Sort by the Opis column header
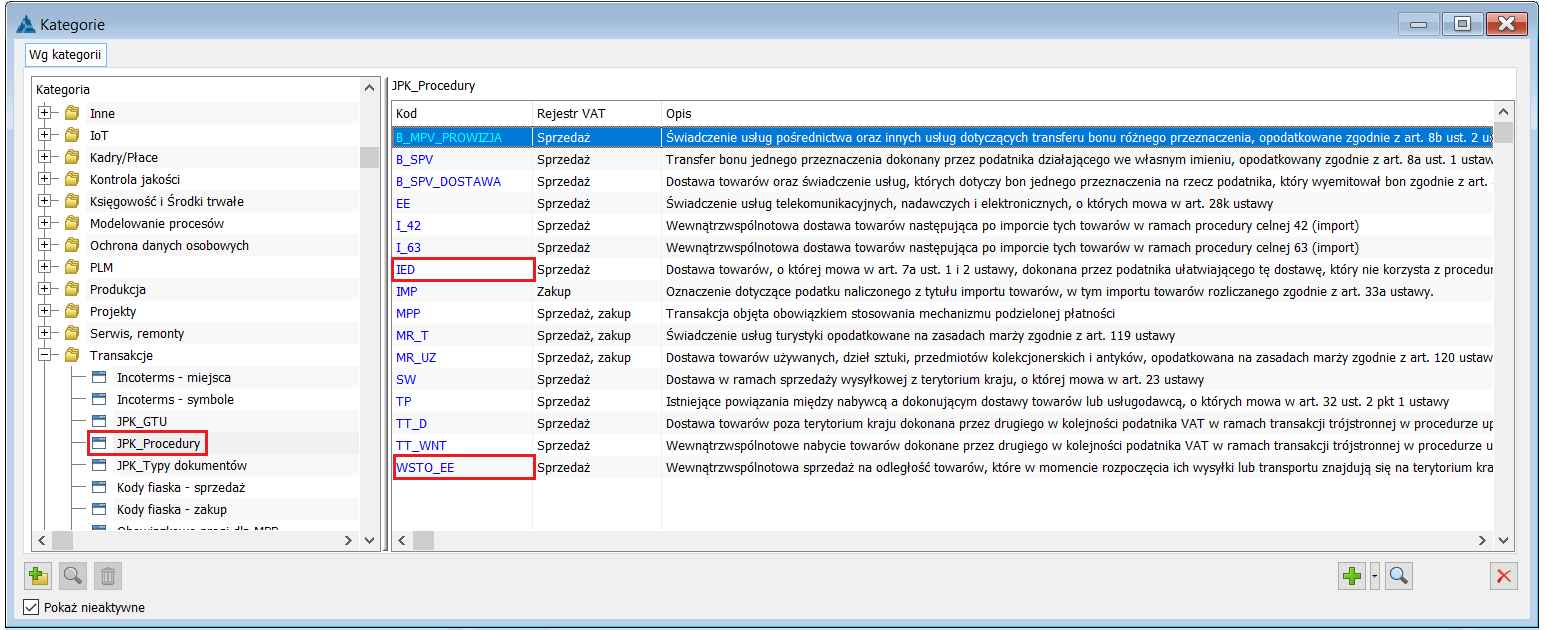Viewport: 1546px width, 630px height. click(1077, 113)
